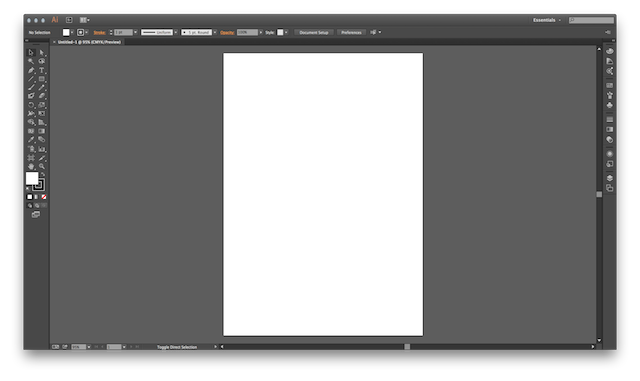Select the Scale tool
Screen dimensions: 640x381
click(x=42, y=105)
